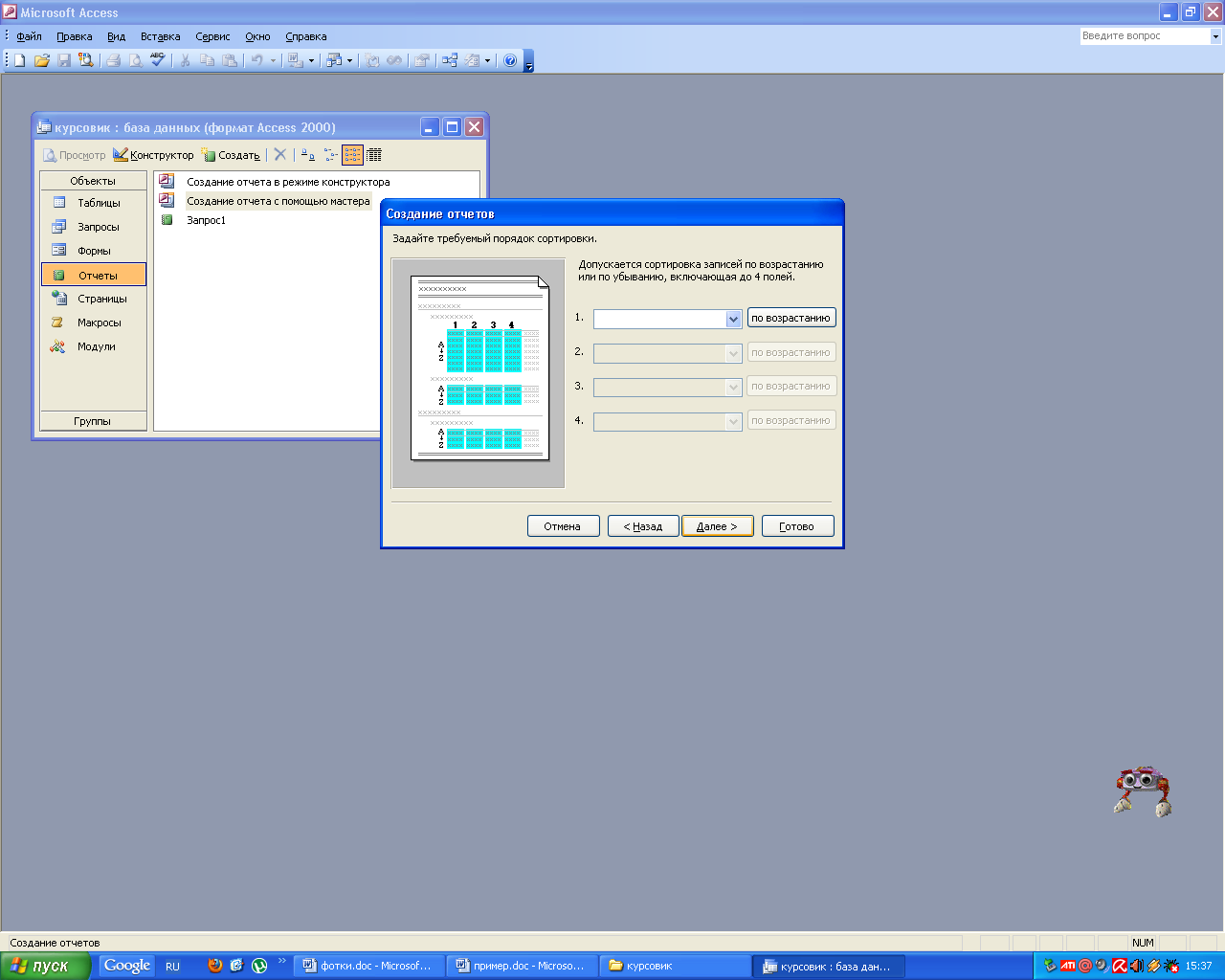Switch to пример.doc taskbar window
Screen dimensions: 1225x980
[x=521, y=966]
